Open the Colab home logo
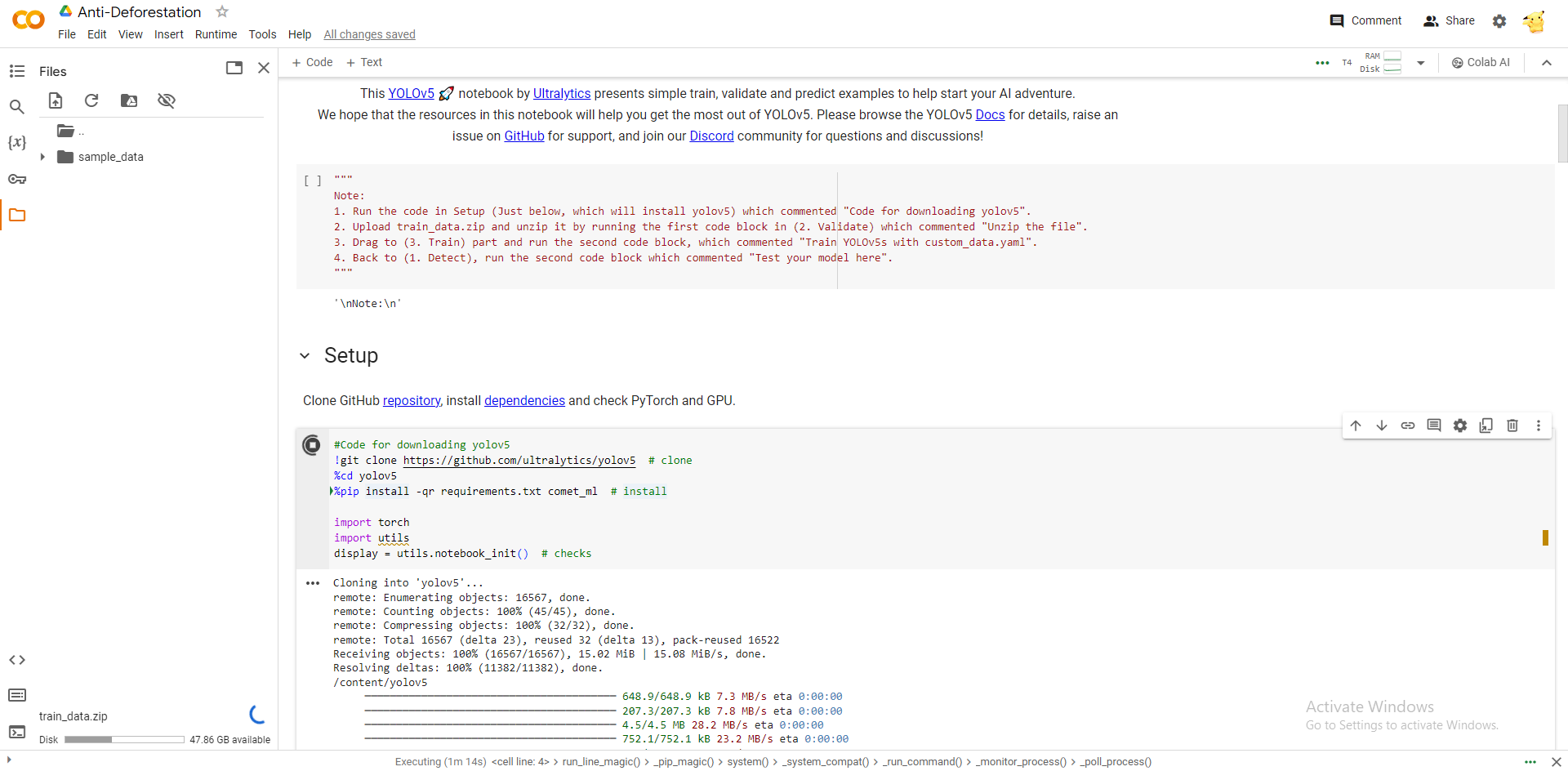 (x=29, y=20)
